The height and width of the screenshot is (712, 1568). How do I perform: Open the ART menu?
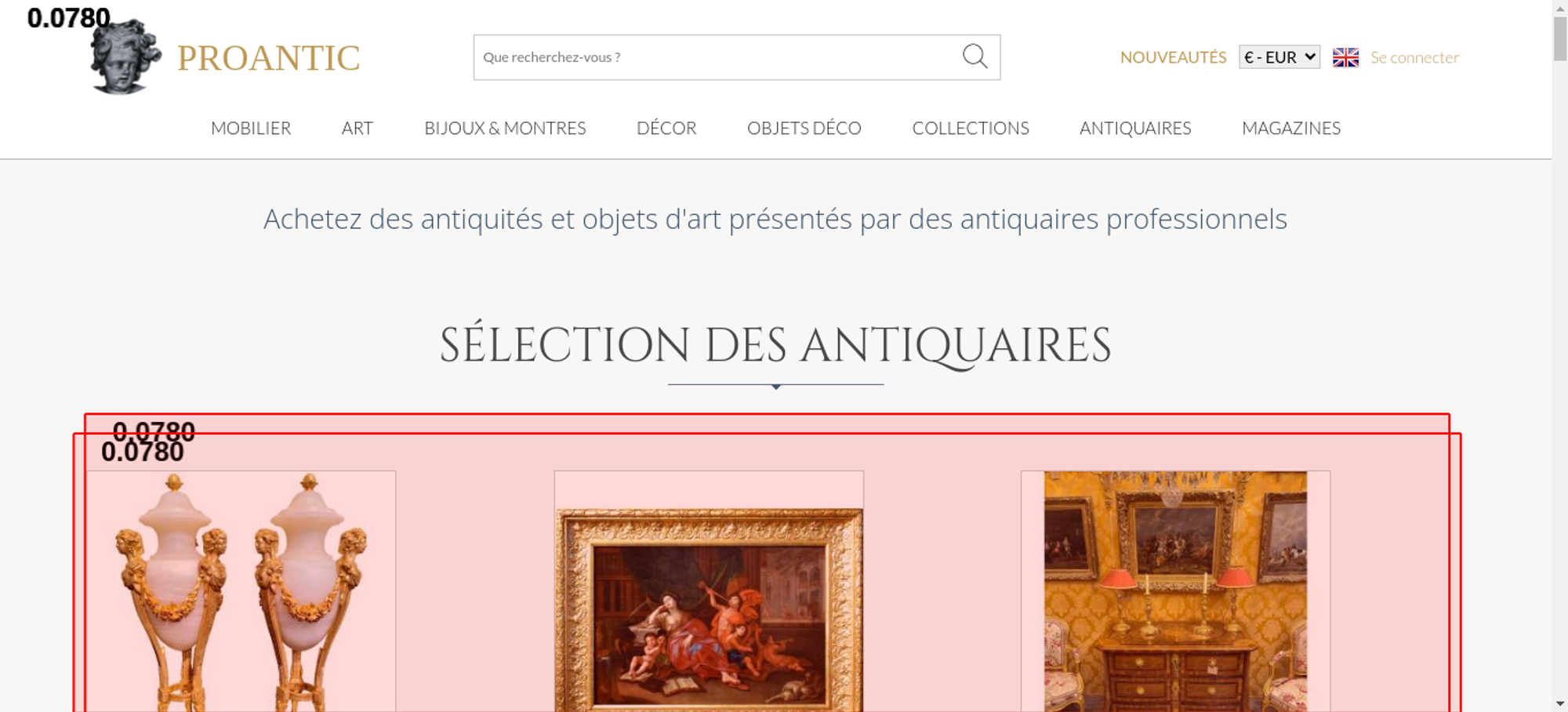(358, 128)
